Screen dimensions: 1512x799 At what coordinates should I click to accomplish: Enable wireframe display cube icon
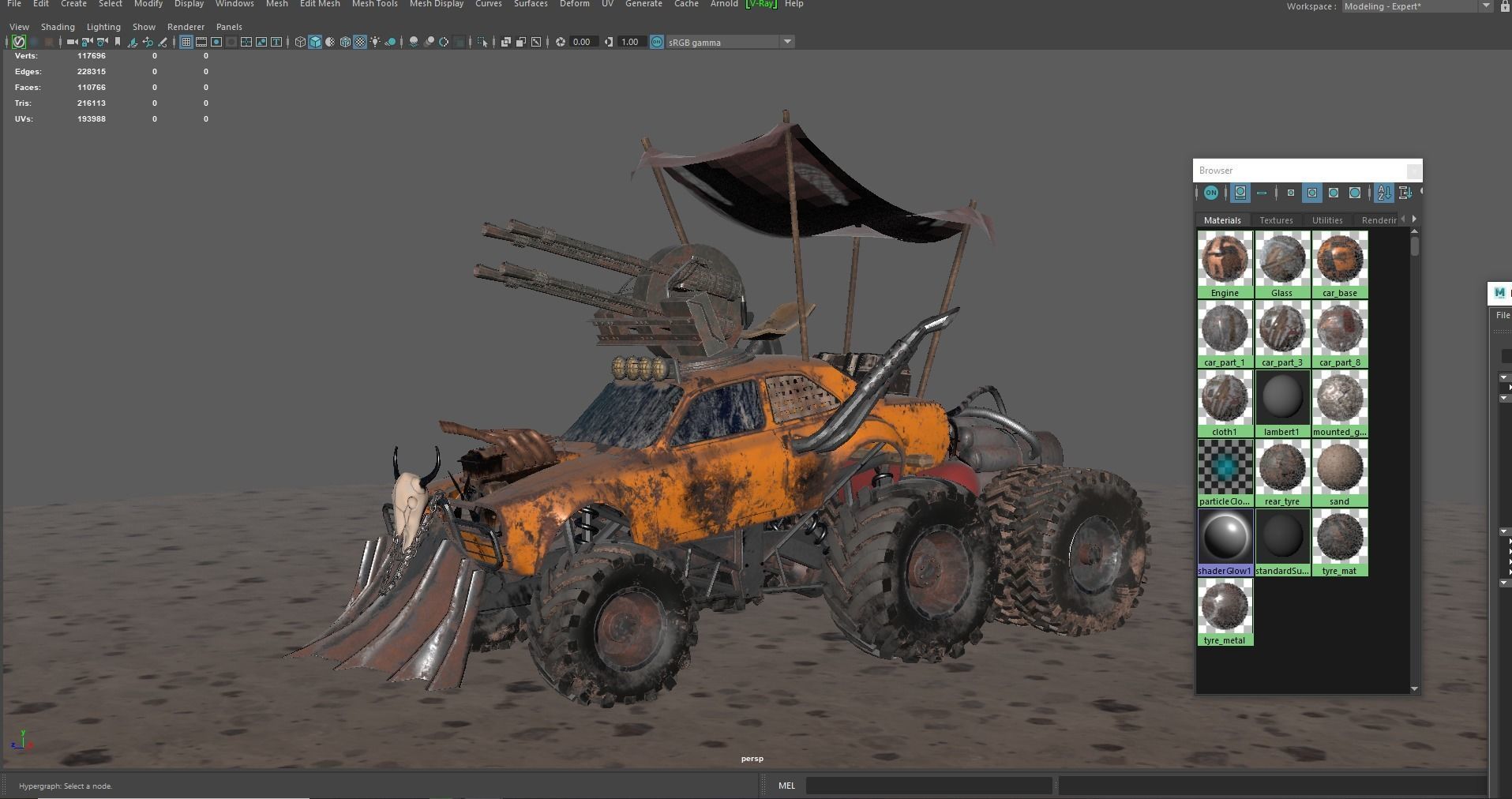point(300,42)
